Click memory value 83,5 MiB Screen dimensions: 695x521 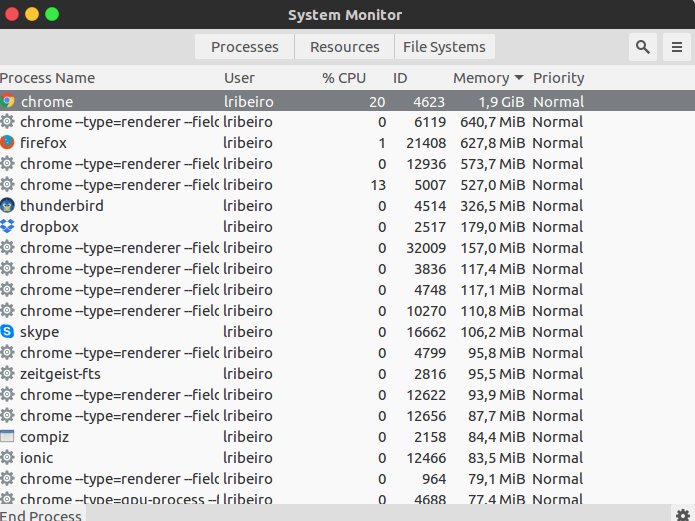click(x=496, y=458)
